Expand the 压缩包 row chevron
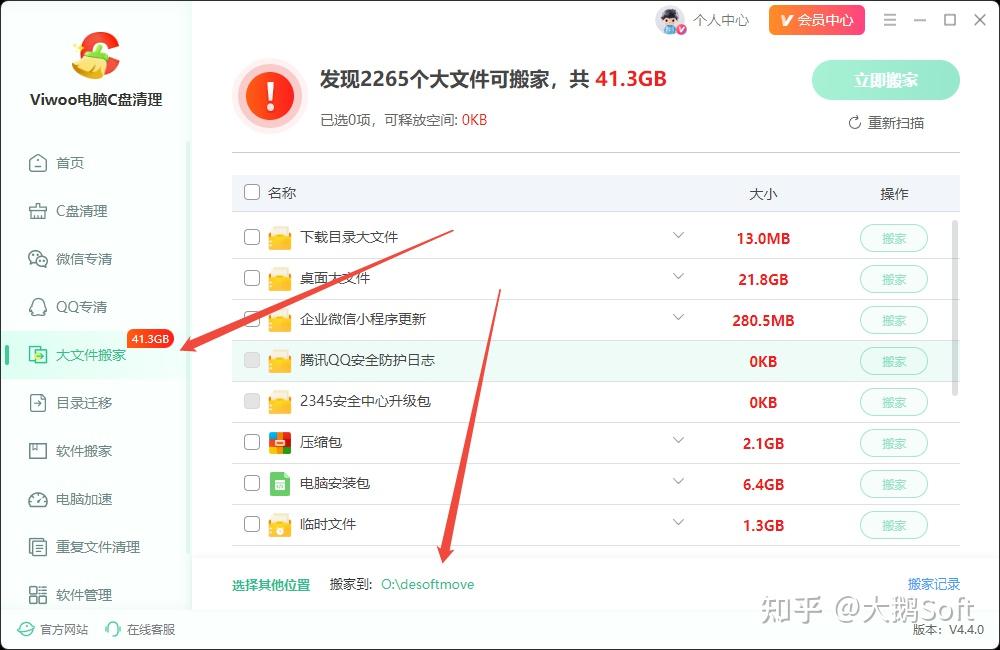Viewport: 1000px width, 650px height. pyautogui.click(x=679, y=440)
